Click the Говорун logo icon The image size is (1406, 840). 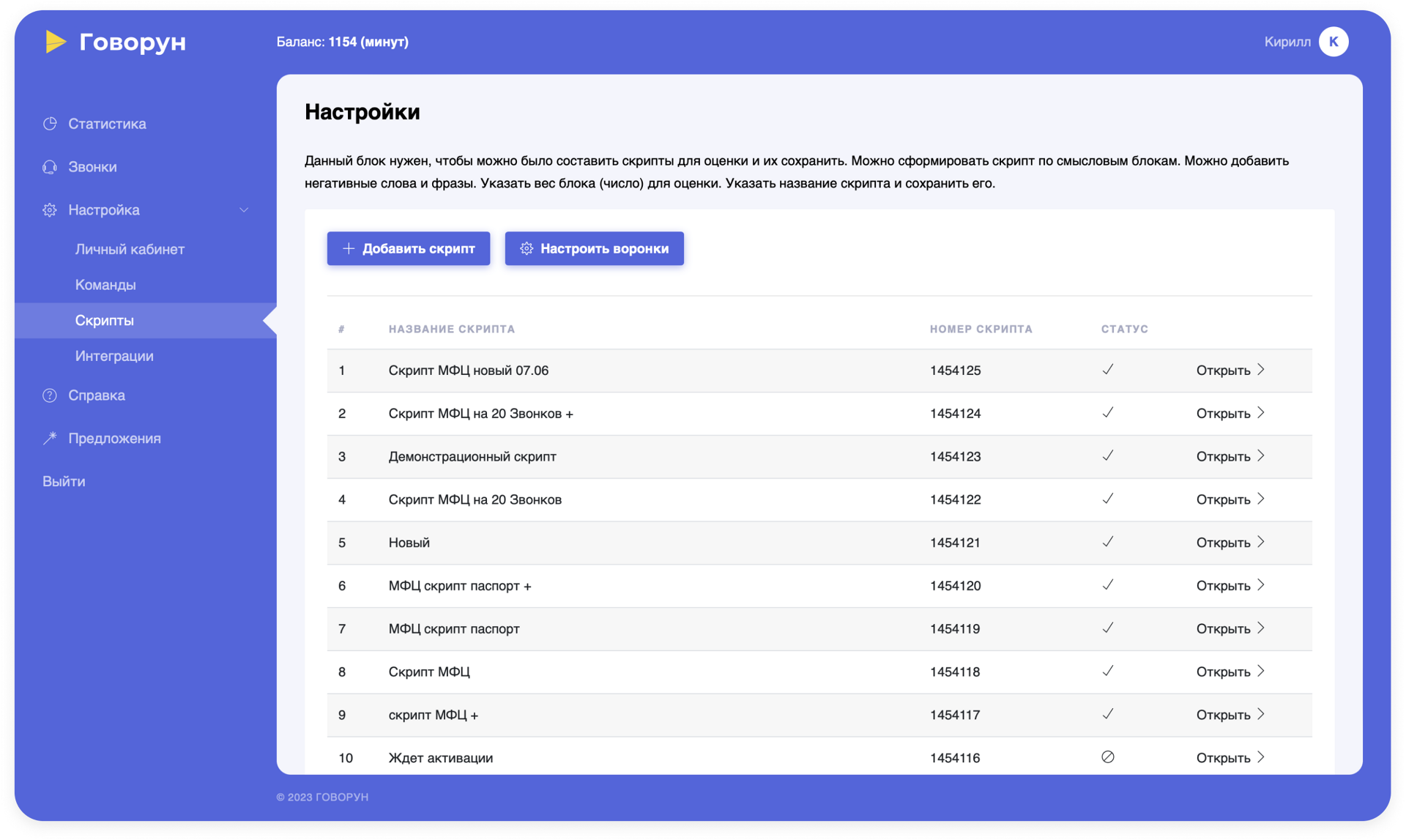[56, 42]
